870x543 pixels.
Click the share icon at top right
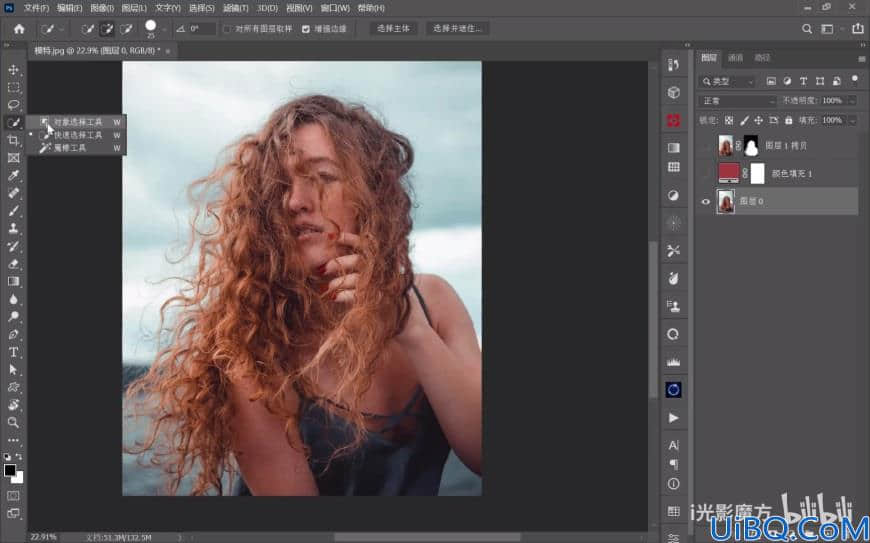858,29
